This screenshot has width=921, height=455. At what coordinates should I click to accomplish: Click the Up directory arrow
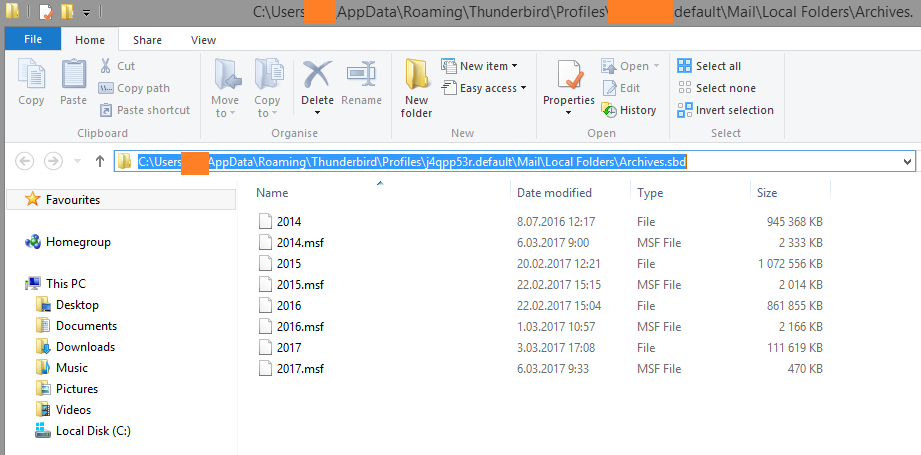[99, 161]
